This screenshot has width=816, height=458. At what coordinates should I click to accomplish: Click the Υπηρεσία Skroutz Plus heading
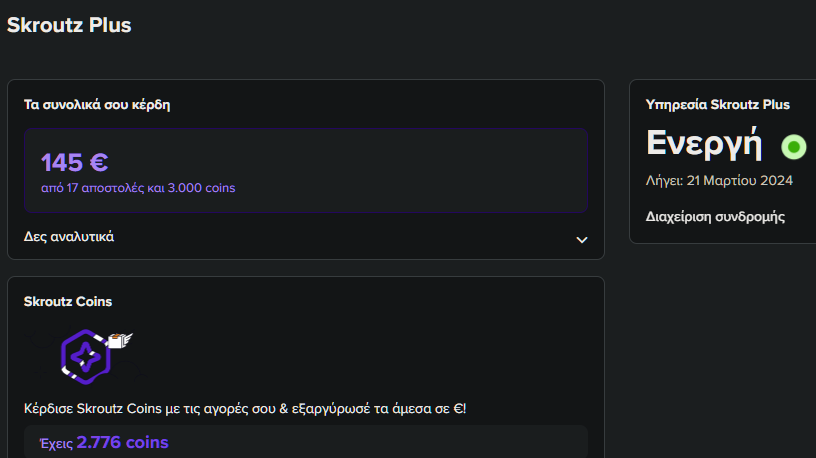718,105
